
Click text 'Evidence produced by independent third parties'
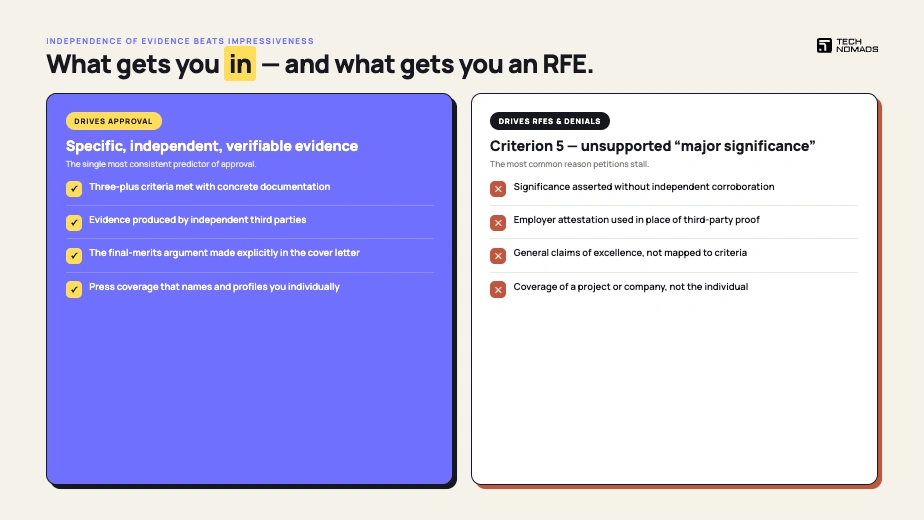pos(197,219)
